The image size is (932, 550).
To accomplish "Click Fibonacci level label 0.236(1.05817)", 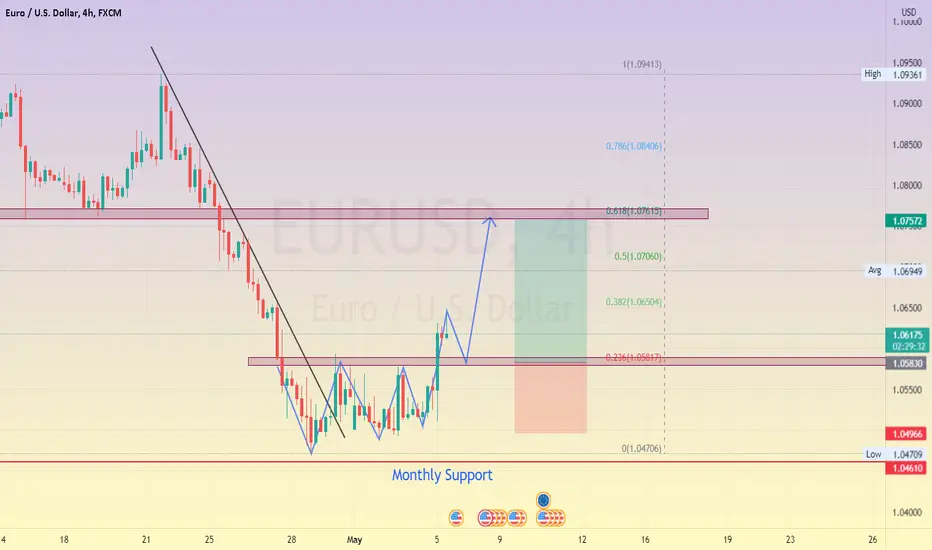I will (634, 357).
